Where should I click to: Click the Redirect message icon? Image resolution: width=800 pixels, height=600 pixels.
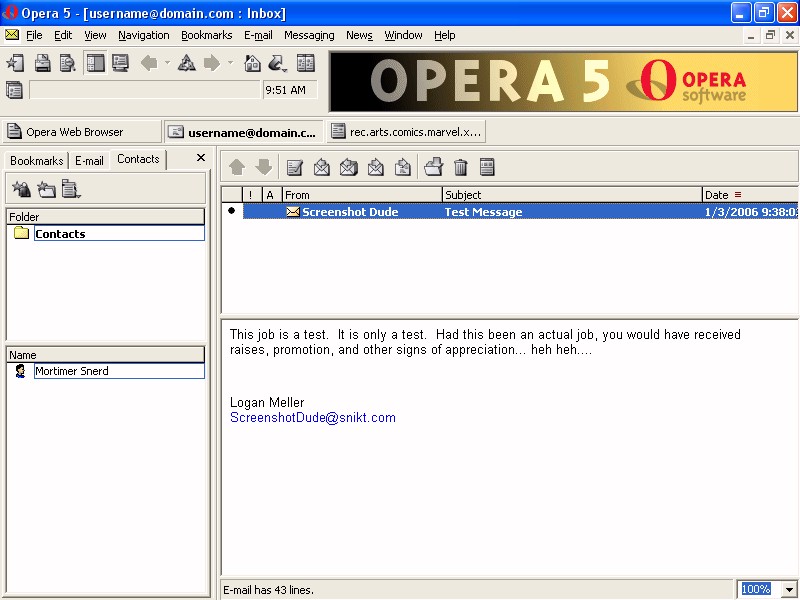[403, 167]
